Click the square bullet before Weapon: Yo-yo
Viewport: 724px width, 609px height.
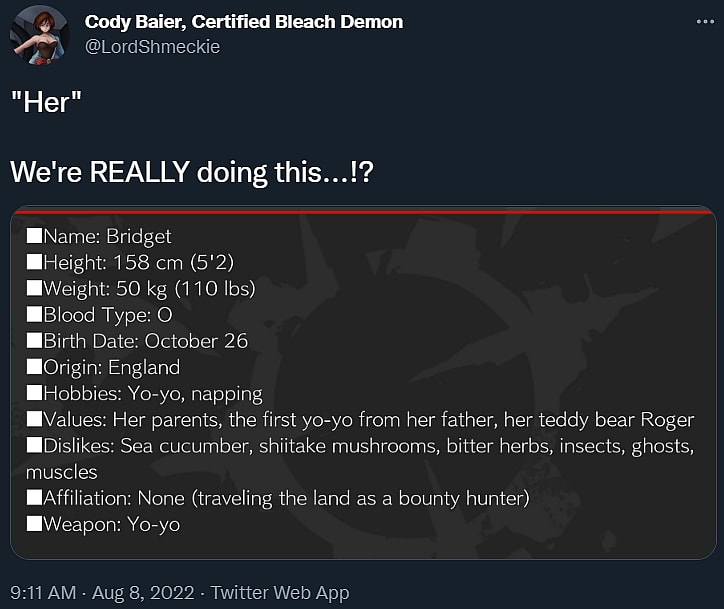(34, 524)
